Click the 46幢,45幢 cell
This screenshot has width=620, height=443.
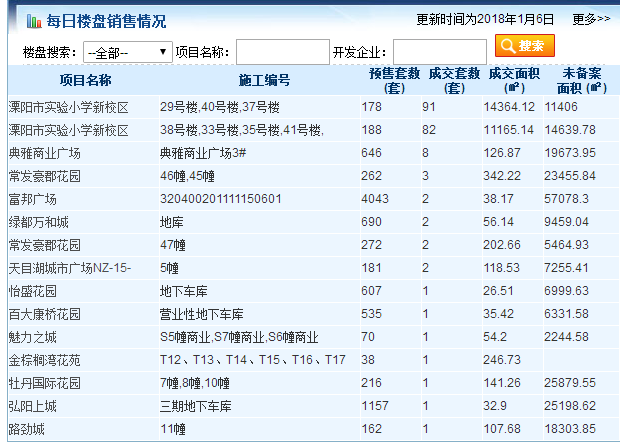(187, 176)
